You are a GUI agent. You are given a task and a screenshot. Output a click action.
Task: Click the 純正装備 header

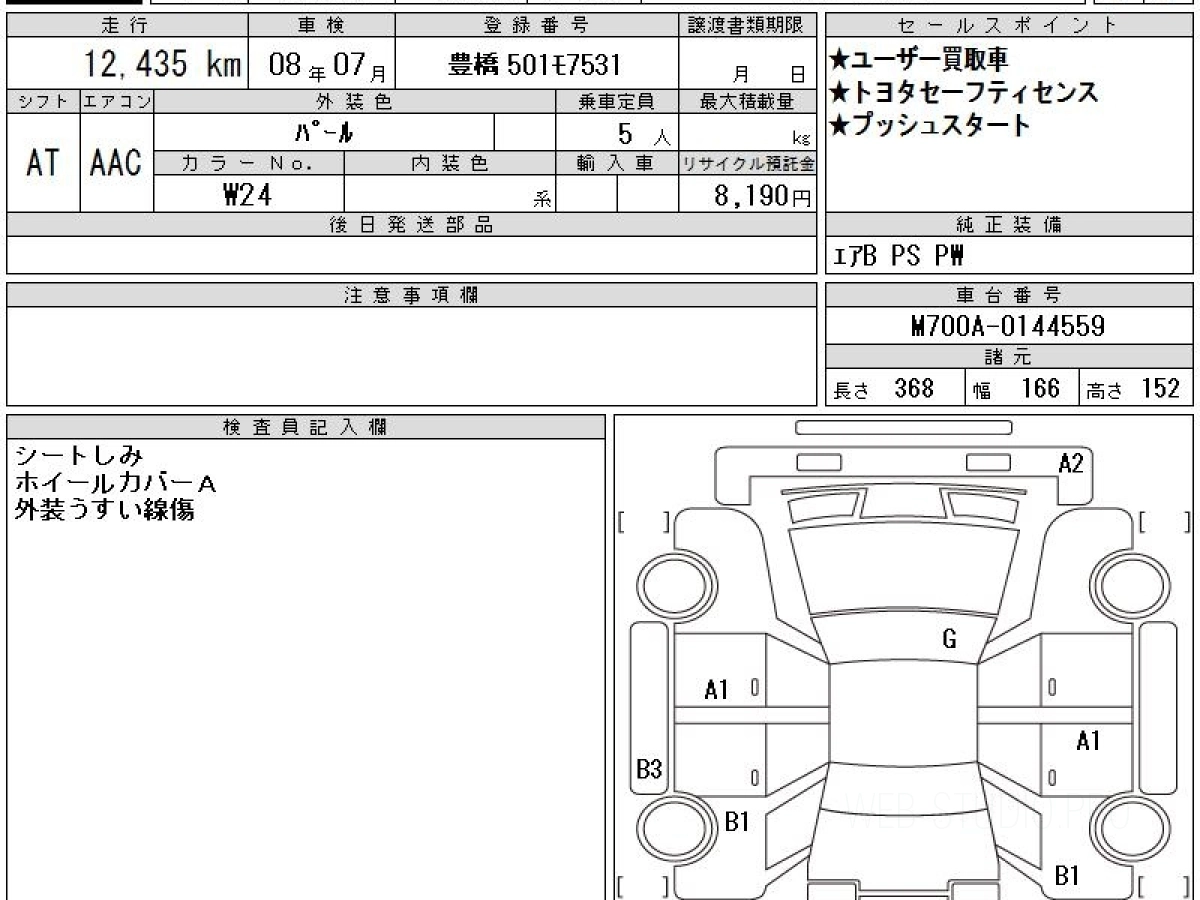(x=1009, y=225)
